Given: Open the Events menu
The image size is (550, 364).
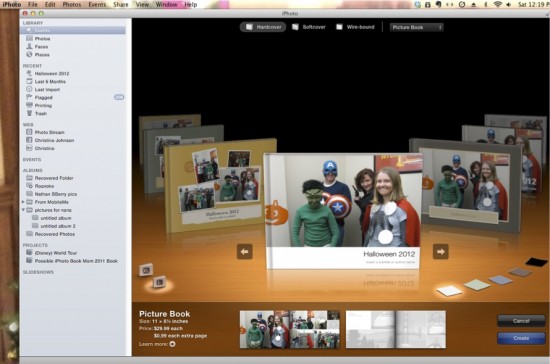Looking at the screenshot, I should [x=97, y=5].
